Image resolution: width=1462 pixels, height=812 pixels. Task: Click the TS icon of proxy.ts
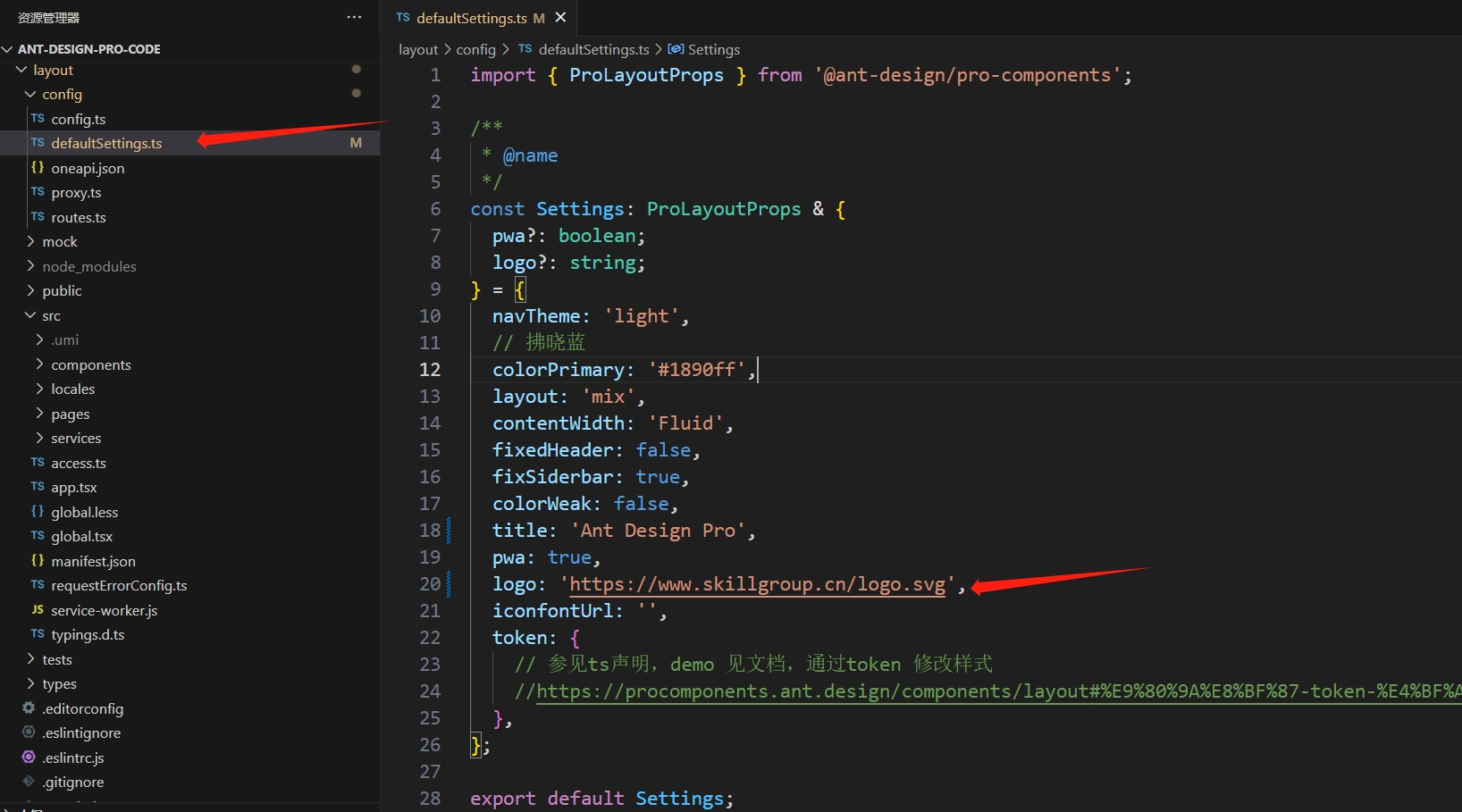point(38,192)
